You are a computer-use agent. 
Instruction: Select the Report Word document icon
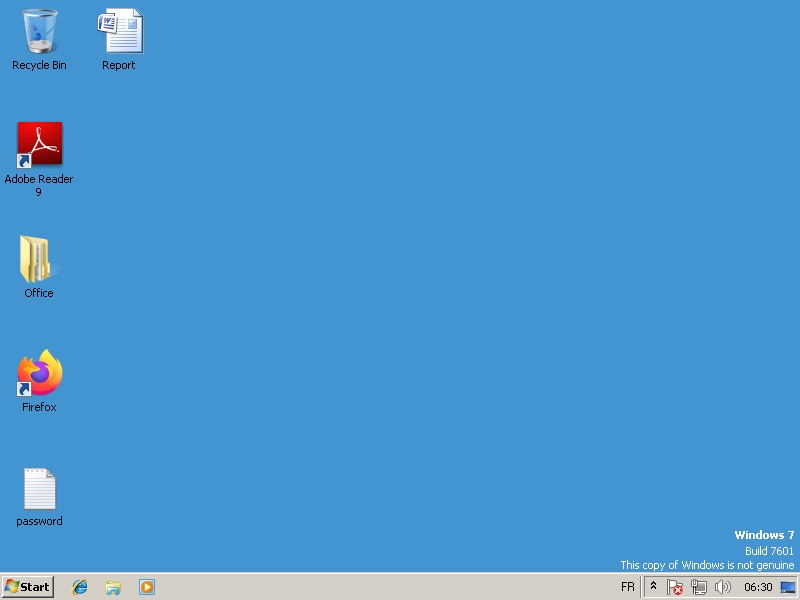(119, 40)
